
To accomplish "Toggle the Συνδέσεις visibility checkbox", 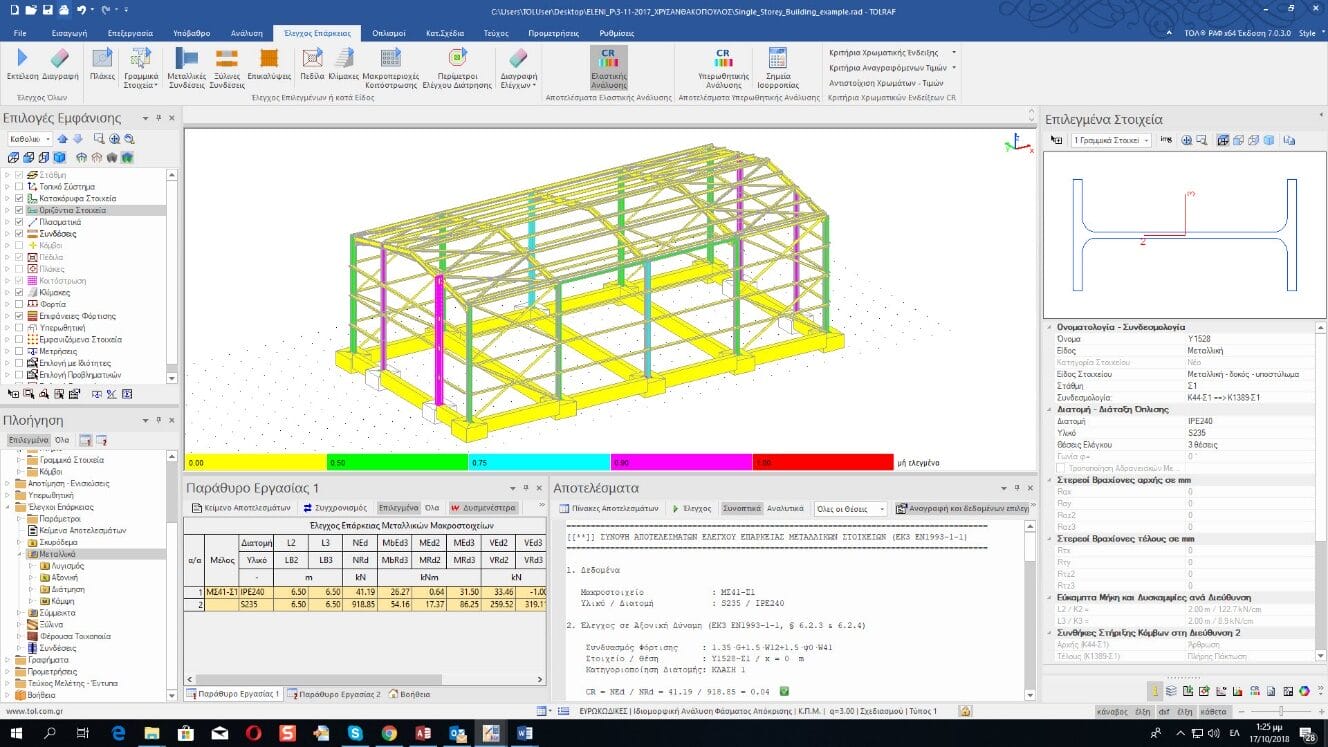I will 20,234.
